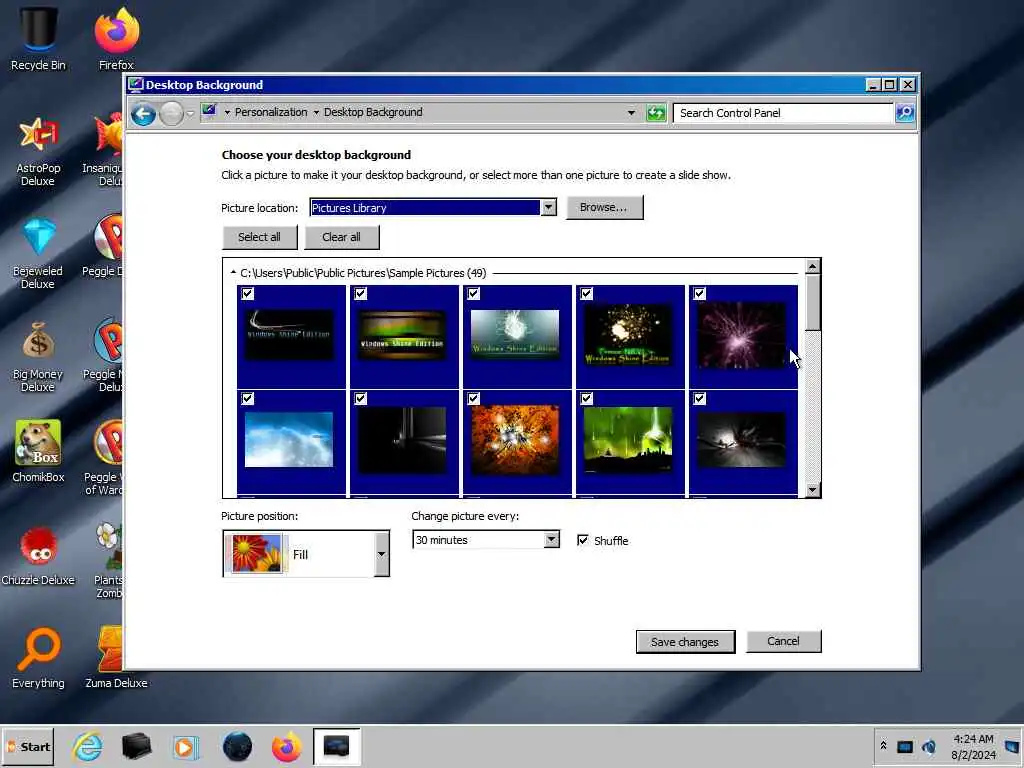
Task: Uncheck the golden fireworks picture checkbox
Action: 586,294
